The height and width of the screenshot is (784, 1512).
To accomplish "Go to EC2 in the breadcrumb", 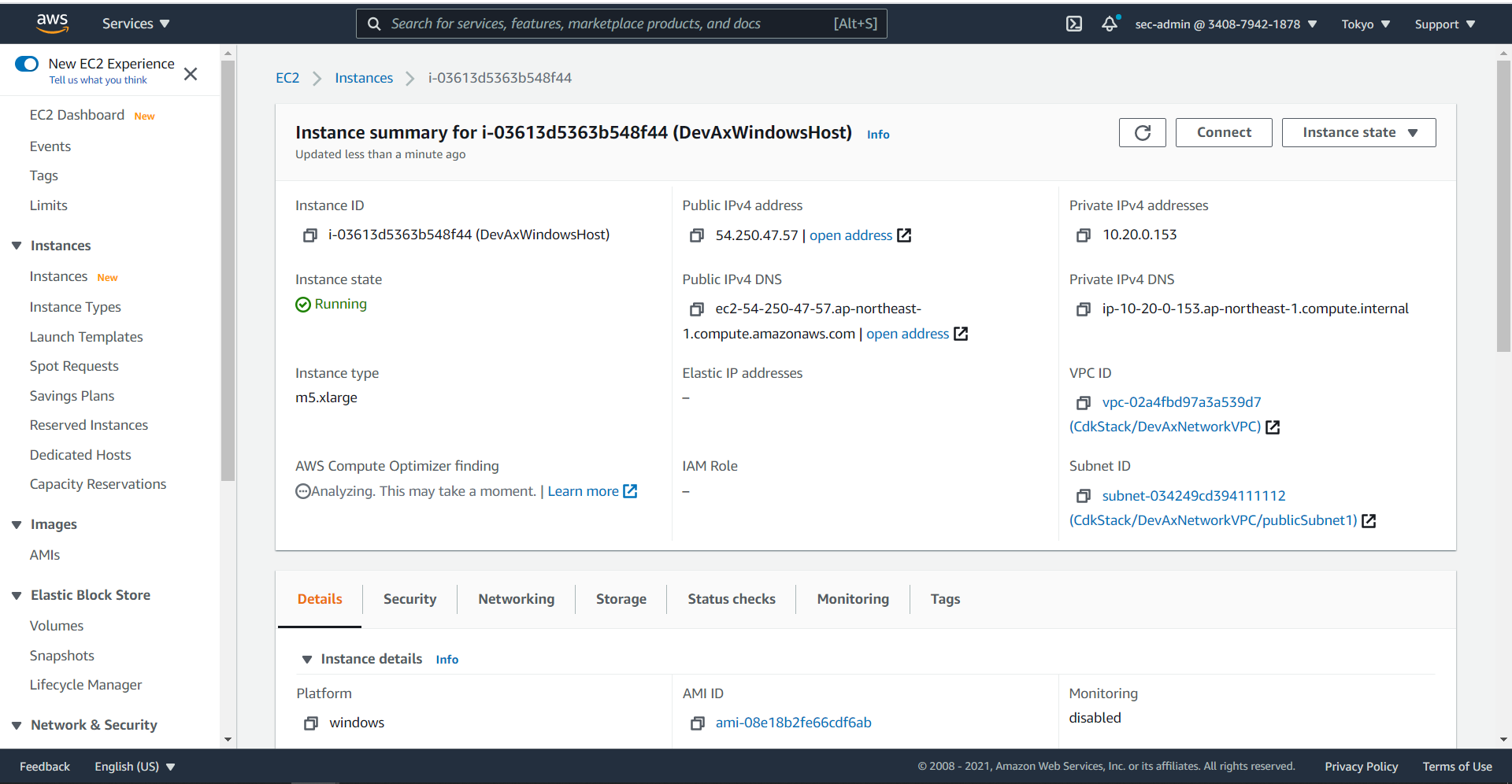I will click(x=287, y=78).
